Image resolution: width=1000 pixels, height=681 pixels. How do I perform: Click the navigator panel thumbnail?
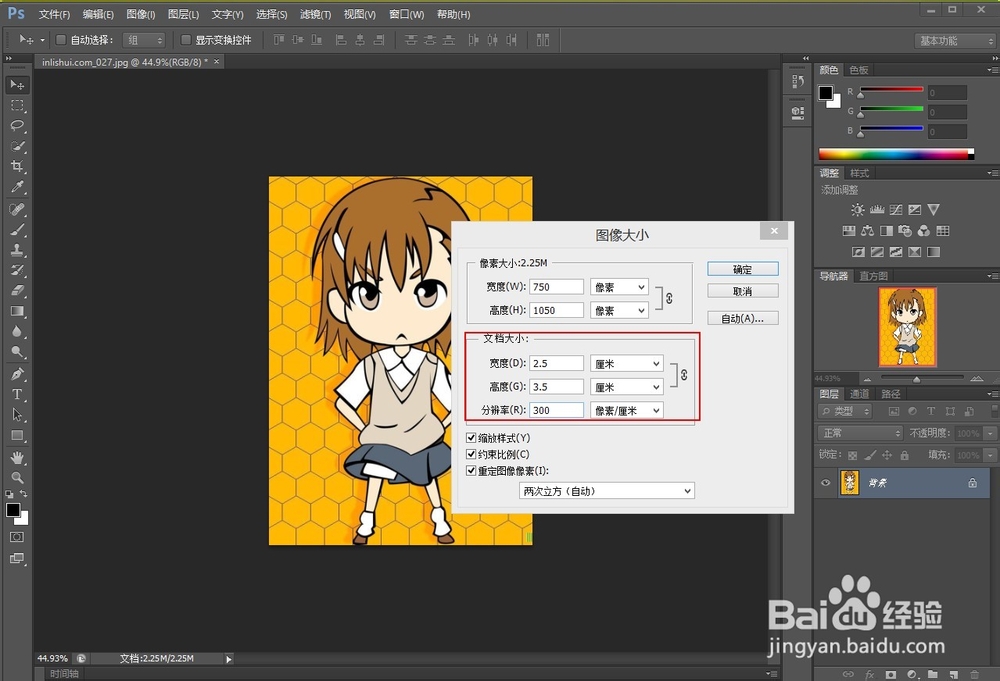tap(907, 327)
